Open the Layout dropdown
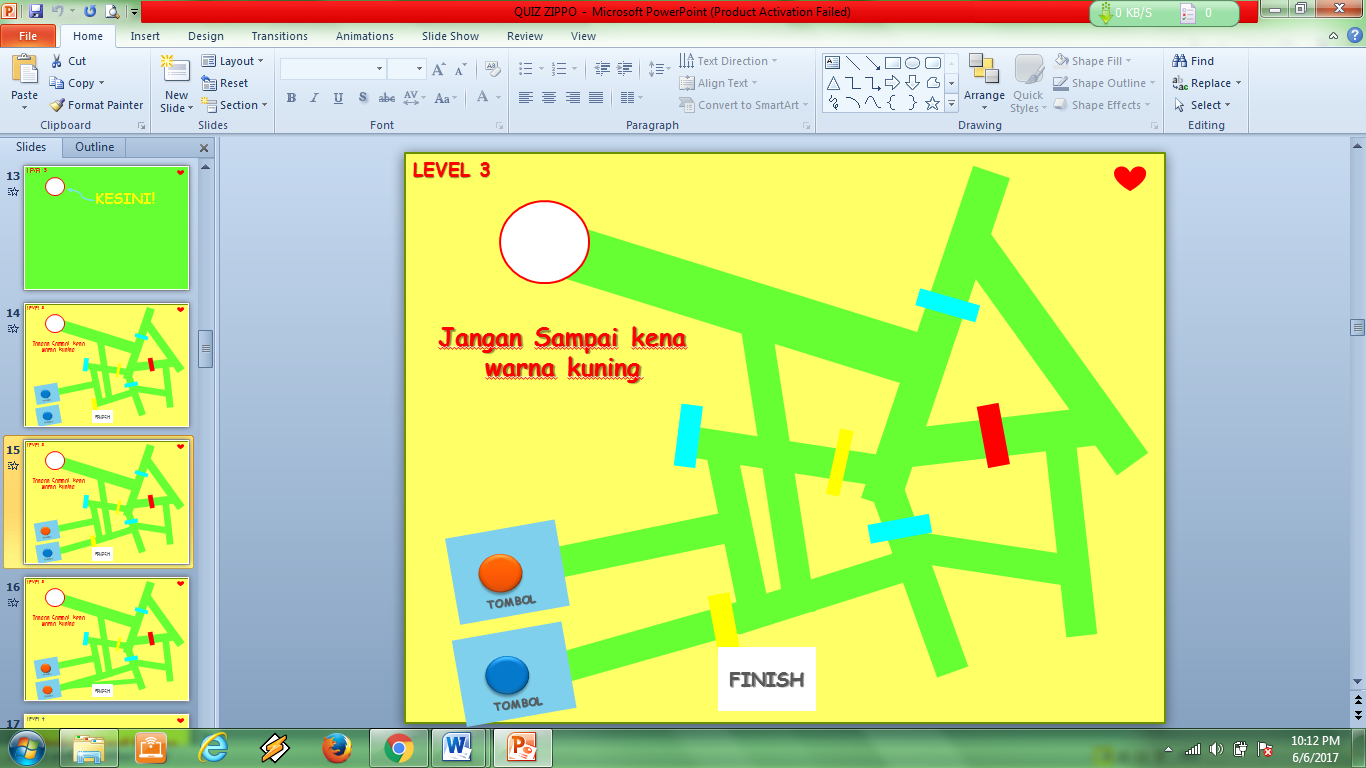1366x768 pixels. point(233,61)
